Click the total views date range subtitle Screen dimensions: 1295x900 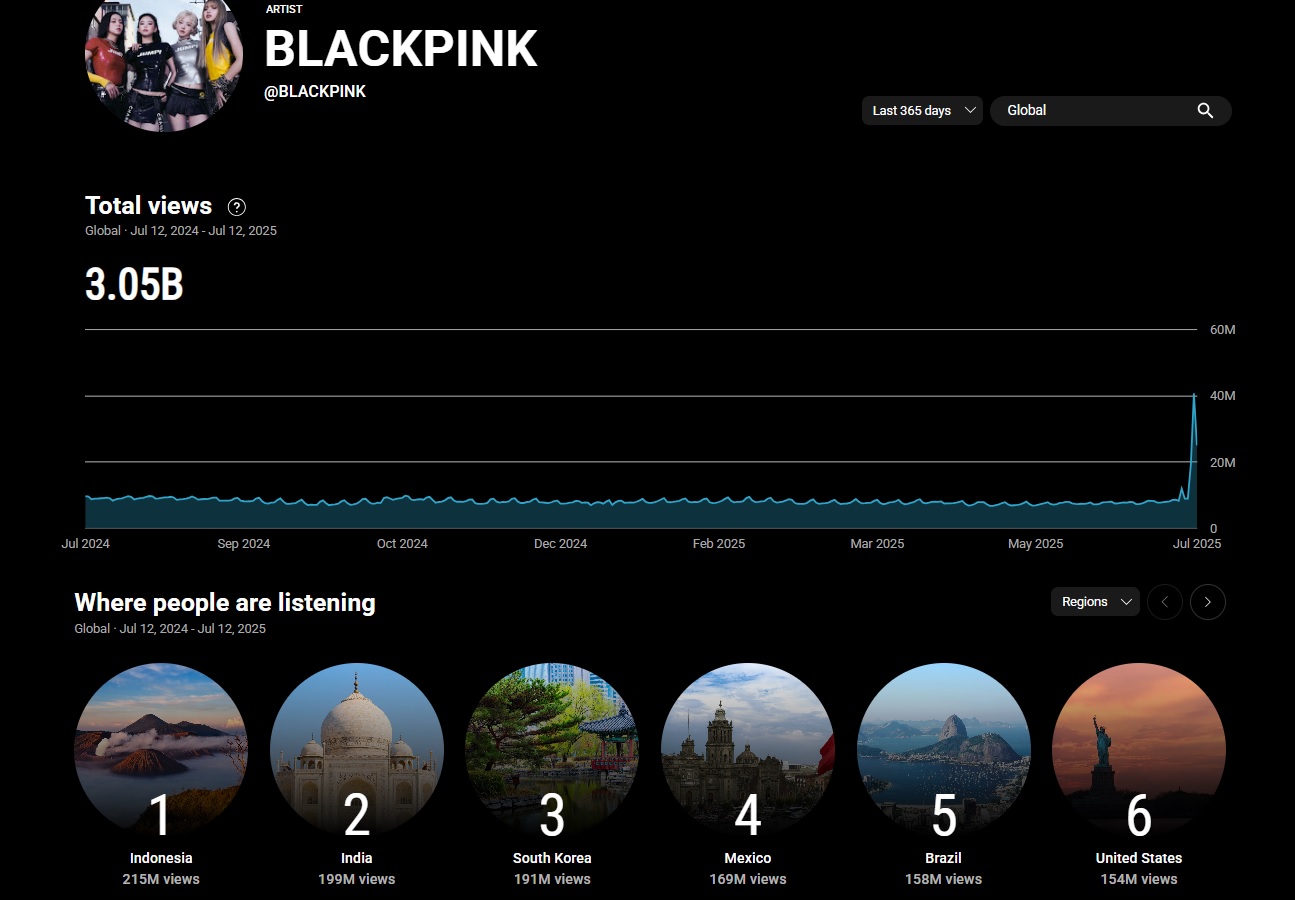tap(181, 231)
